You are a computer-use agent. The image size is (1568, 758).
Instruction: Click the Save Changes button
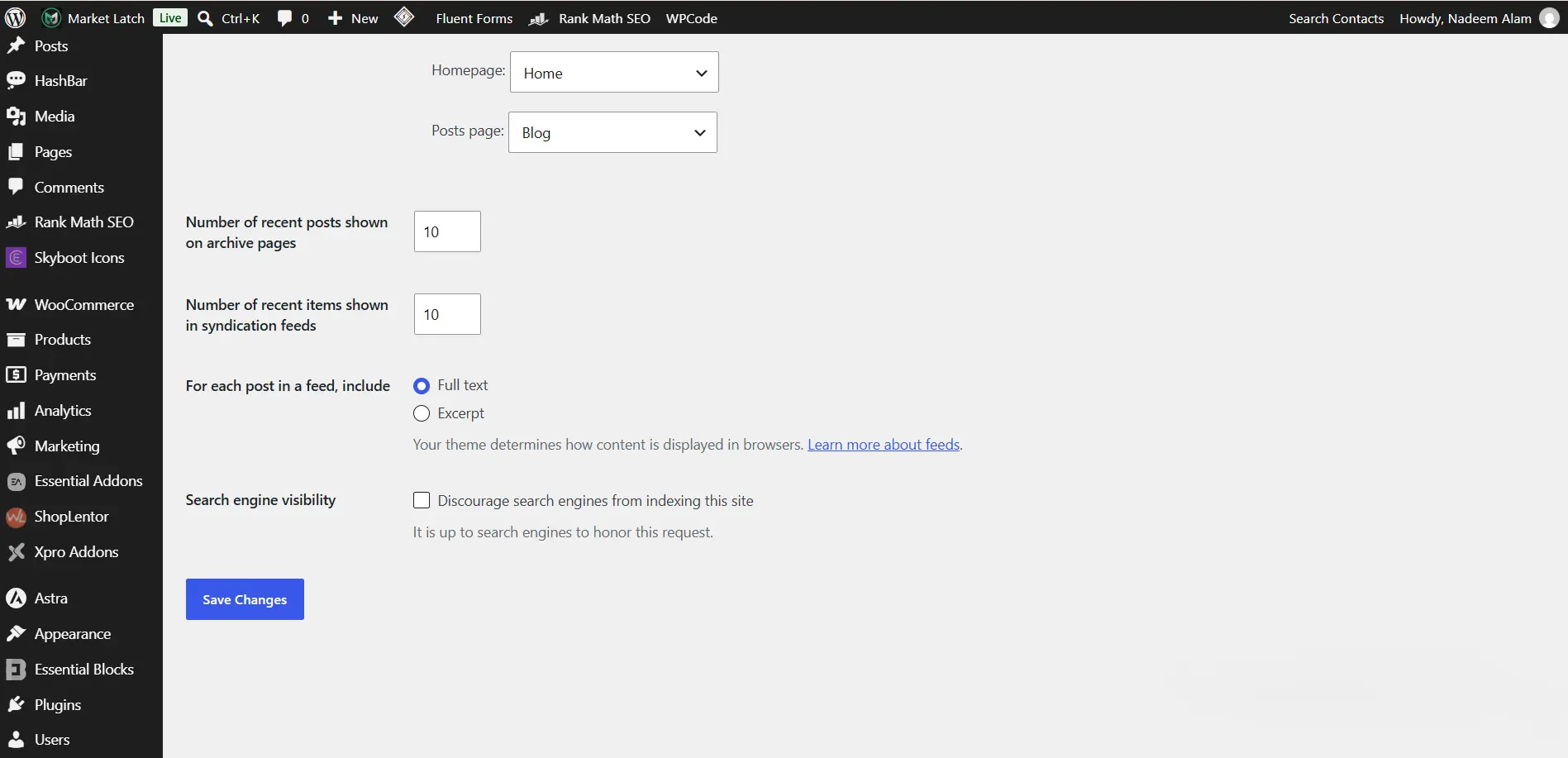click(245, 599)
